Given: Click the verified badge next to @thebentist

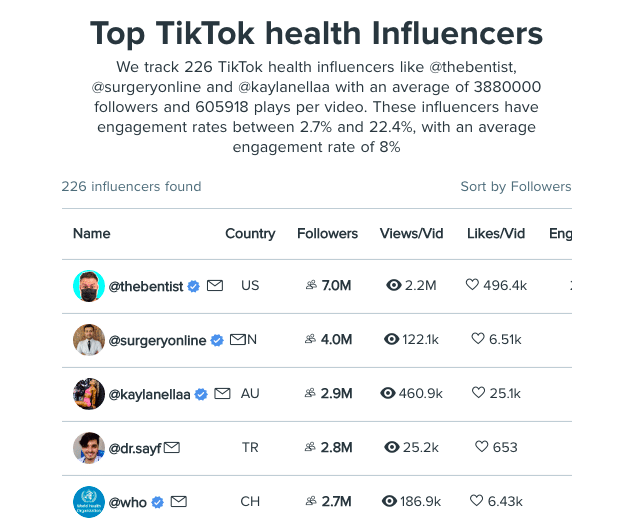Looking at the screenshot, I should tap(193, 286).
